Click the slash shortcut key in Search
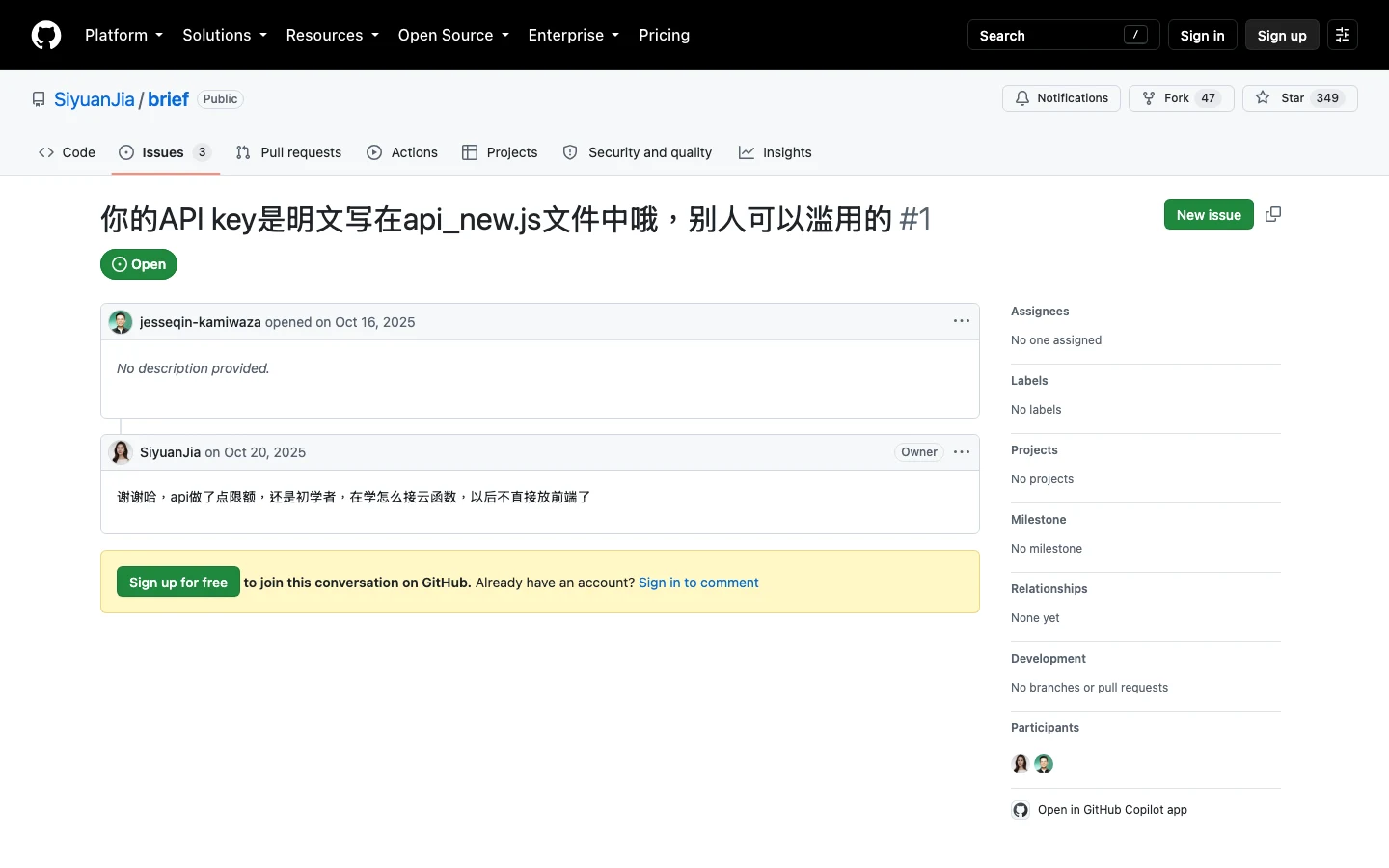The width and height of the screenshot is (1389, 868). tap(1135, 35)
